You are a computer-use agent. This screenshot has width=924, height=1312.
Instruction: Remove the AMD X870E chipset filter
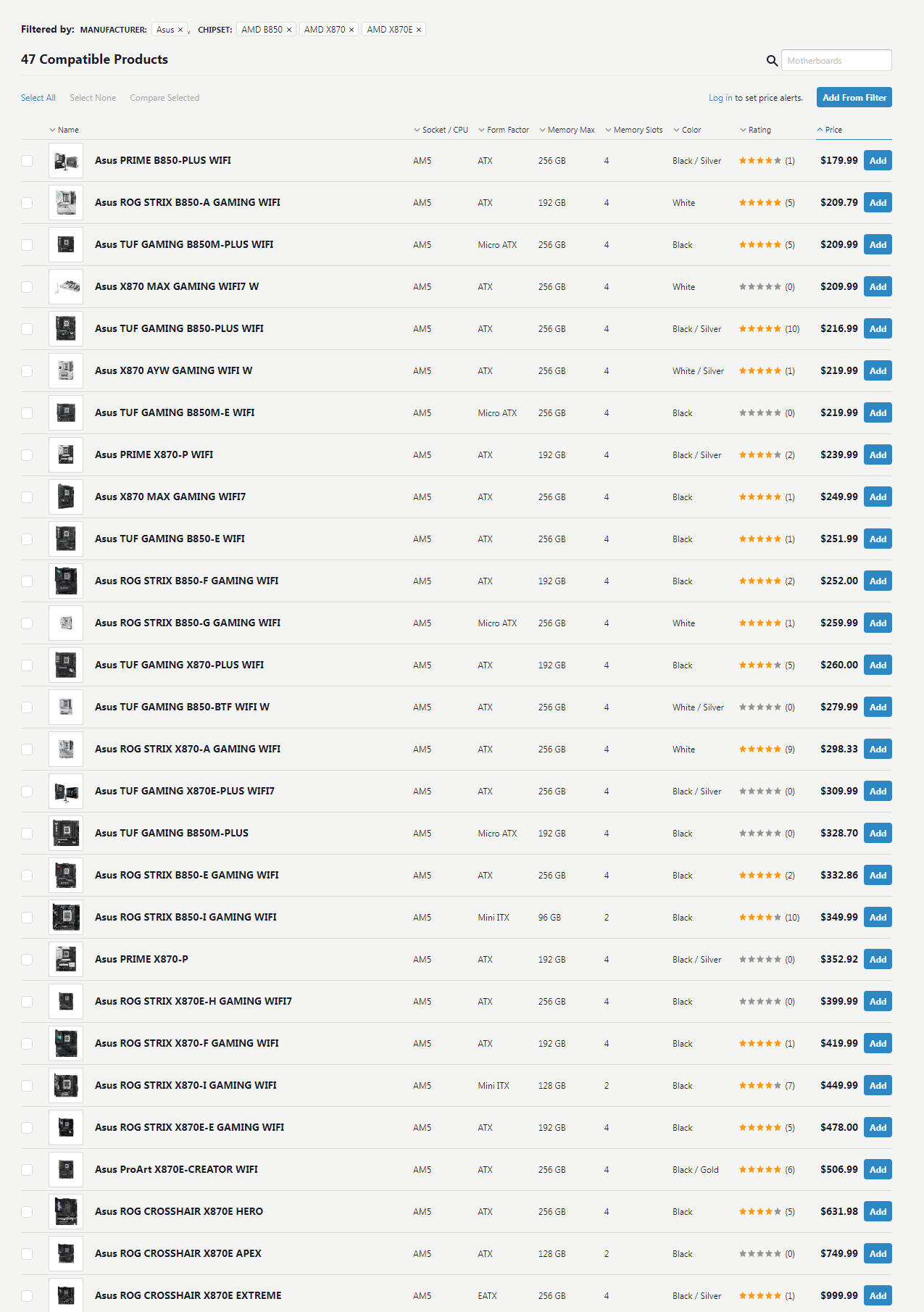pyautogui.click(x=419, y=30)
